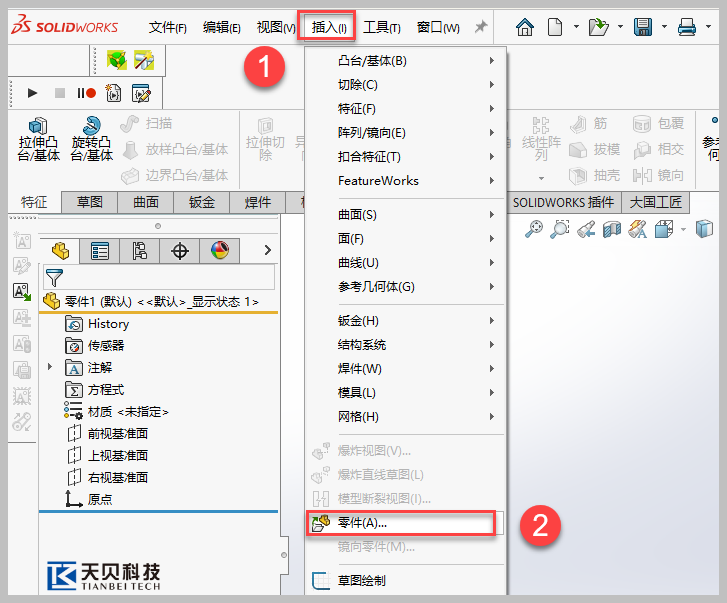
Task: Pin the menu bar with pushpin icon
Action: point(481,27)
